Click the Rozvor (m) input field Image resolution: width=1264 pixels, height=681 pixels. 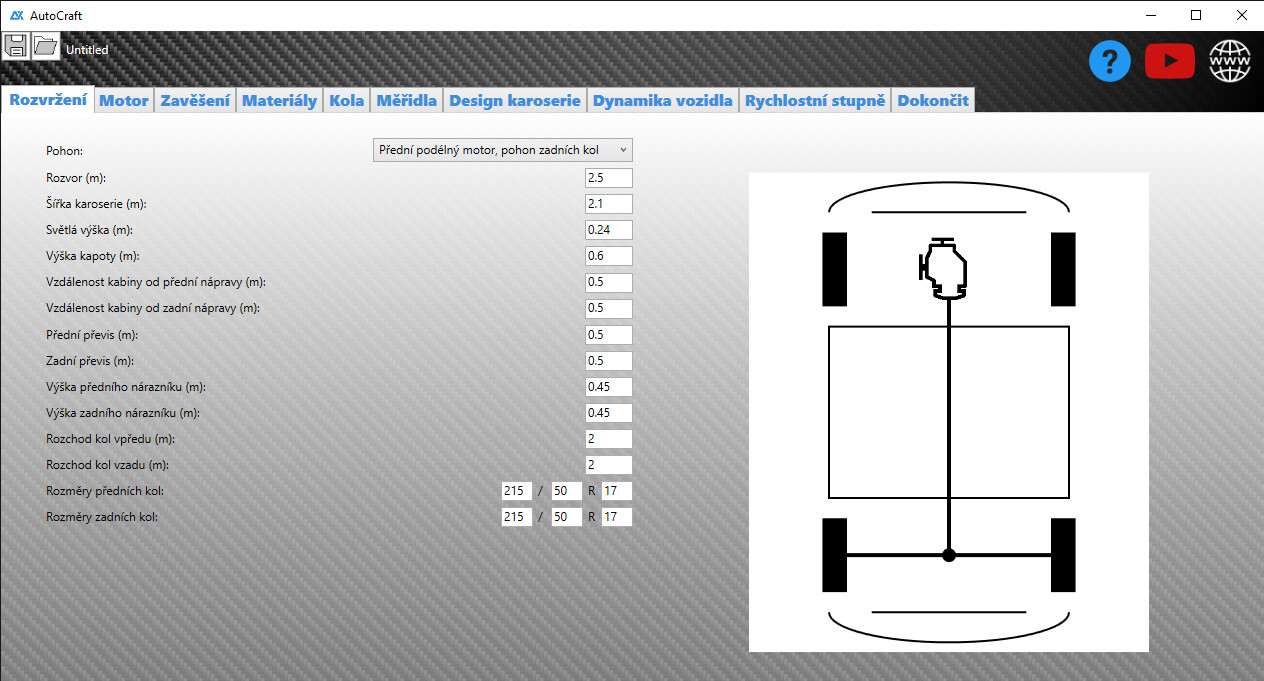[x=608, y=178]
